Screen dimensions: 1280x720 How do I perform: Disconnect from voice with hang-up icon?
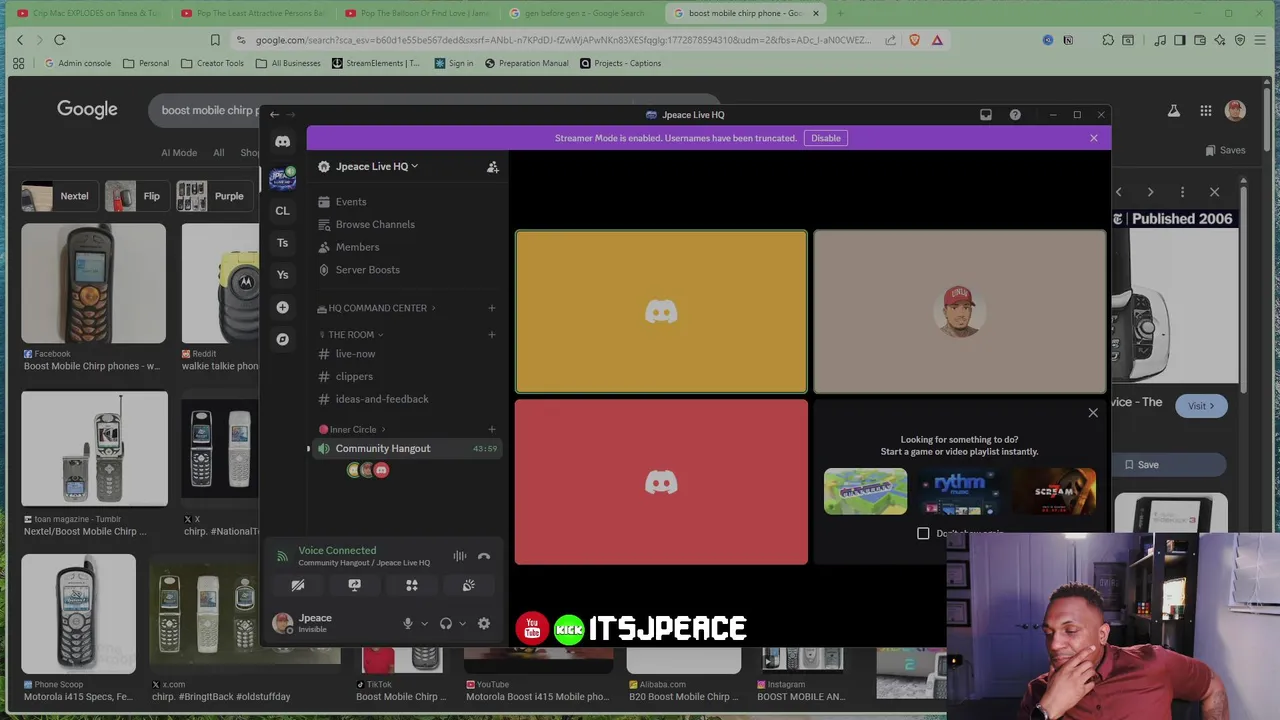click(484, 556)
